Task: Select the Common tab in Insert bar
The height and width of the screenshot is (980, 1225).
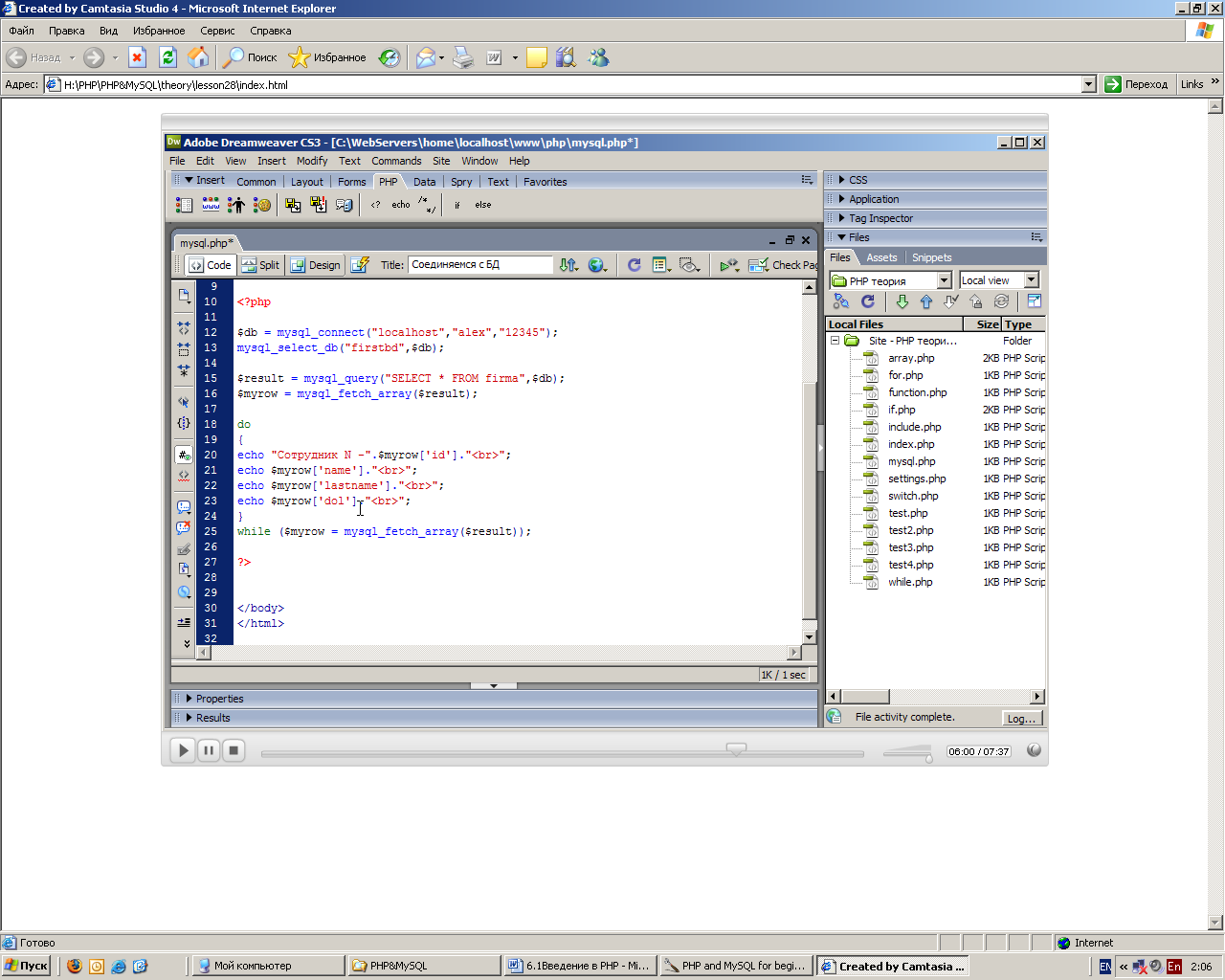Action: pyautogui.click(x=256, y=182)
